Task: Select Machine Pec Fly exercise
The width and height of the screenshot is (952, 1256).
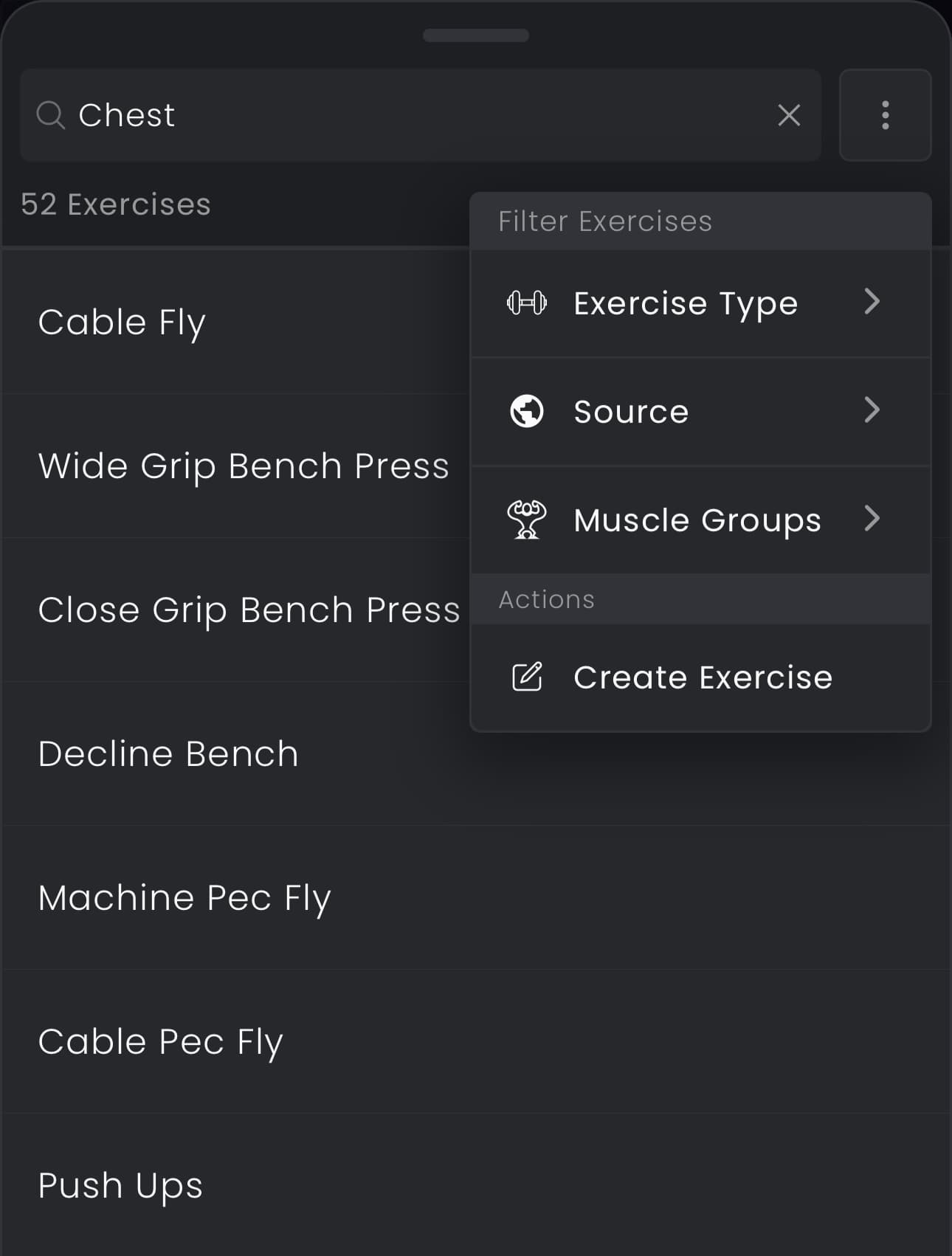Action: (184, 897)
